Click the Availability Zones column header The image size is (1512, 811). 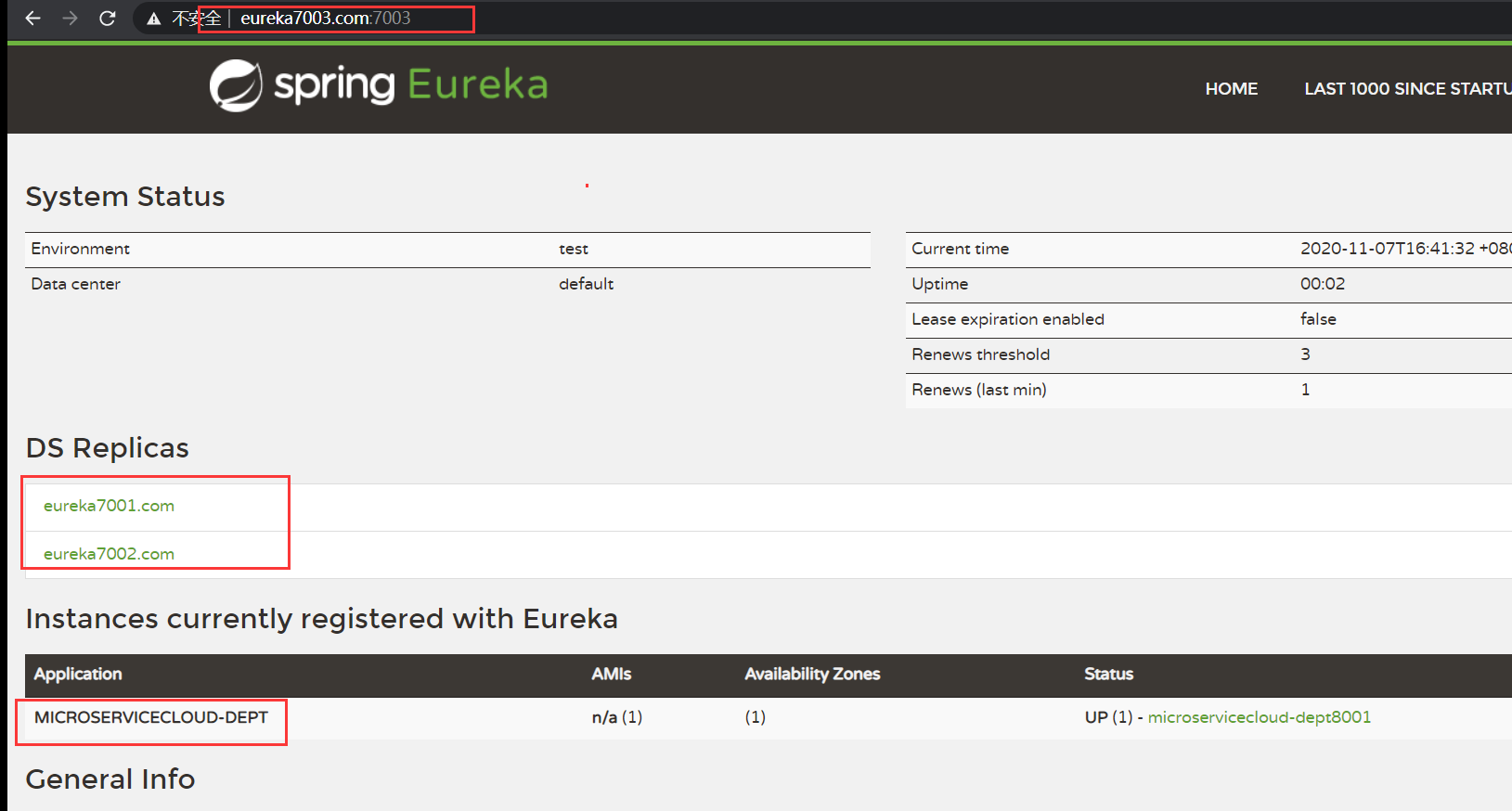pyautogui.click(x=812, y=675)
